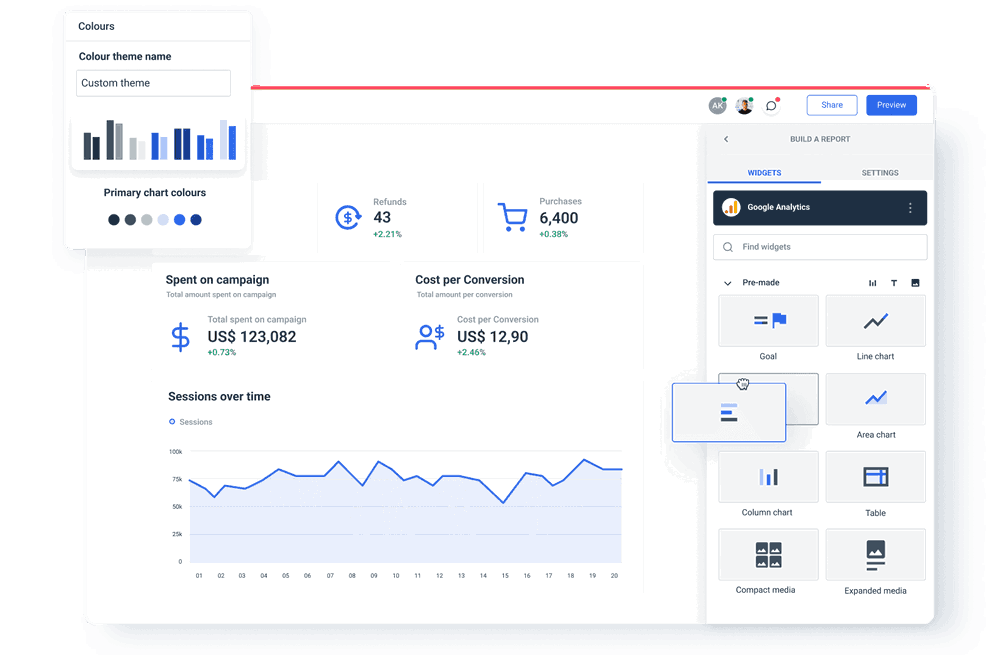The width and height of the screenshot is (992, 655).
Task: Click the theme bar chart preview
Action: tap(159, 139)
